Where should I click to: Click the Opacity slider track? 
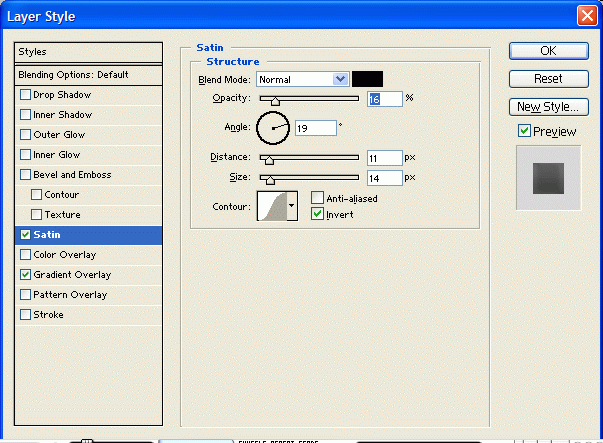[x=310, y=99]
